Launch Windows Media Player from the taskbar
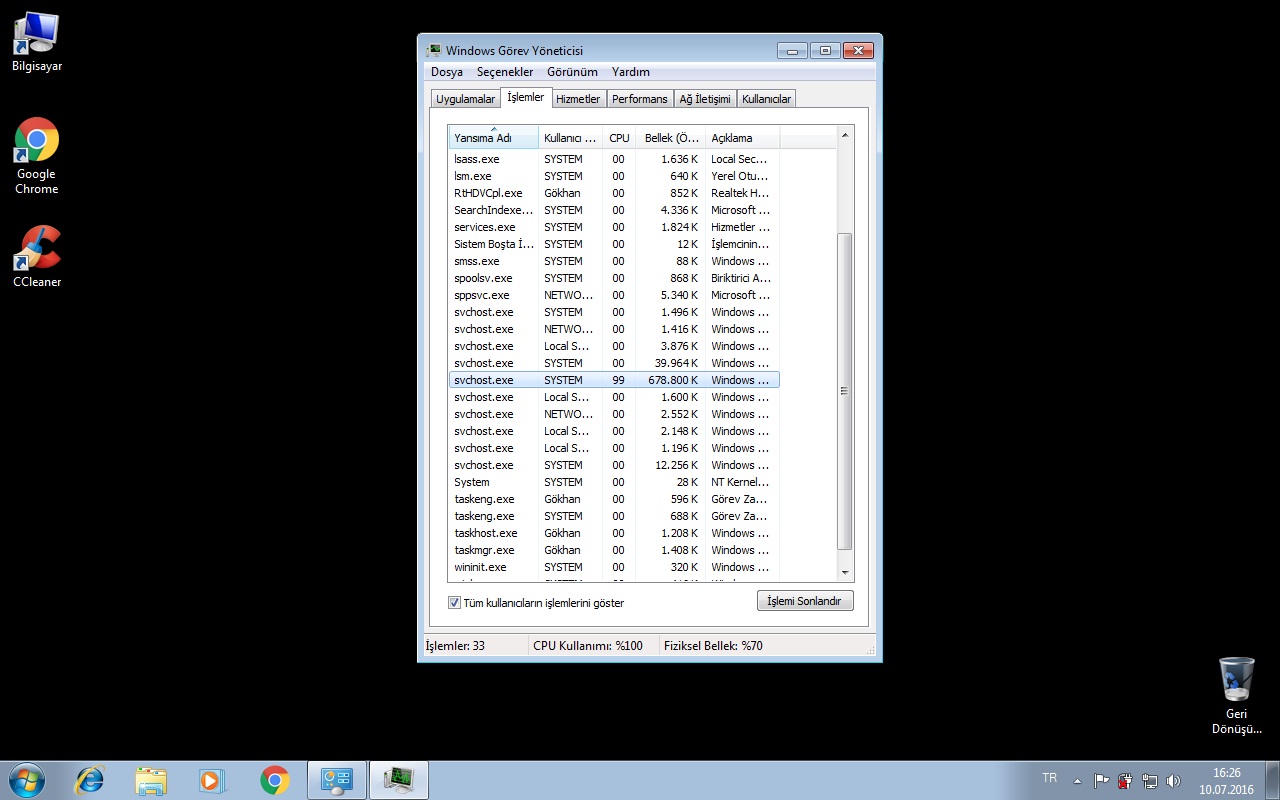The width and height of the screenshot is (1280, 800). point(213,780)
